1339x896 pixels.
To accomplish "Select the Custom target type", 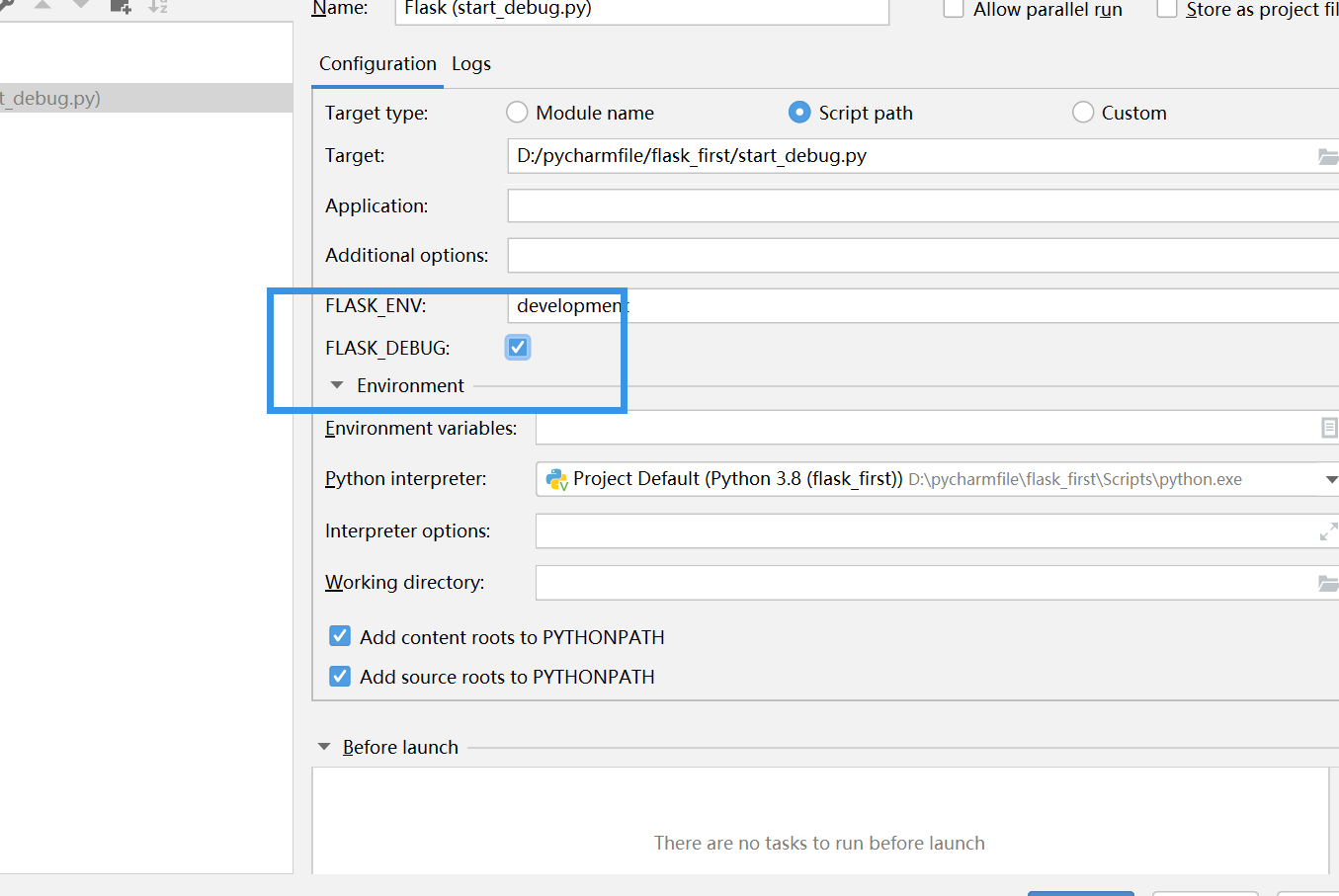I will tap(1083, 113).
